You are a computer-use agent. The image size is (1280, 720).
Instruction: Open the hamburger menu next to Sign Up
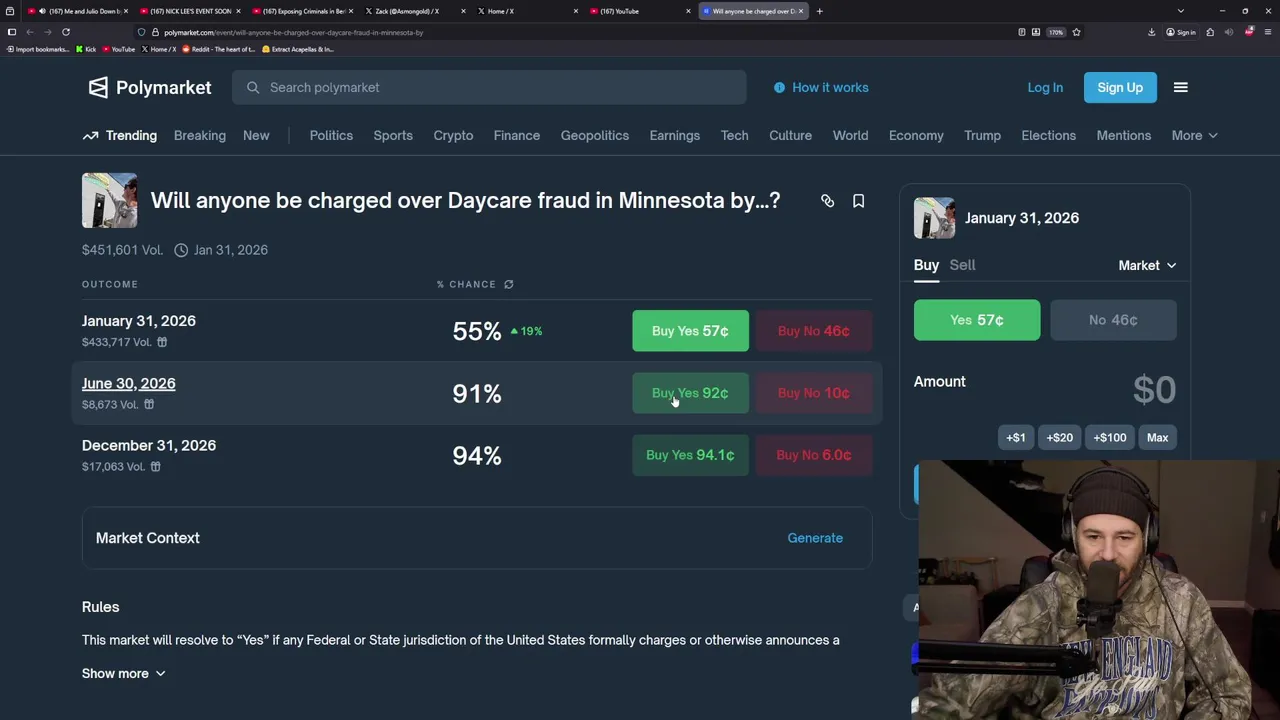click(1180, 87)
